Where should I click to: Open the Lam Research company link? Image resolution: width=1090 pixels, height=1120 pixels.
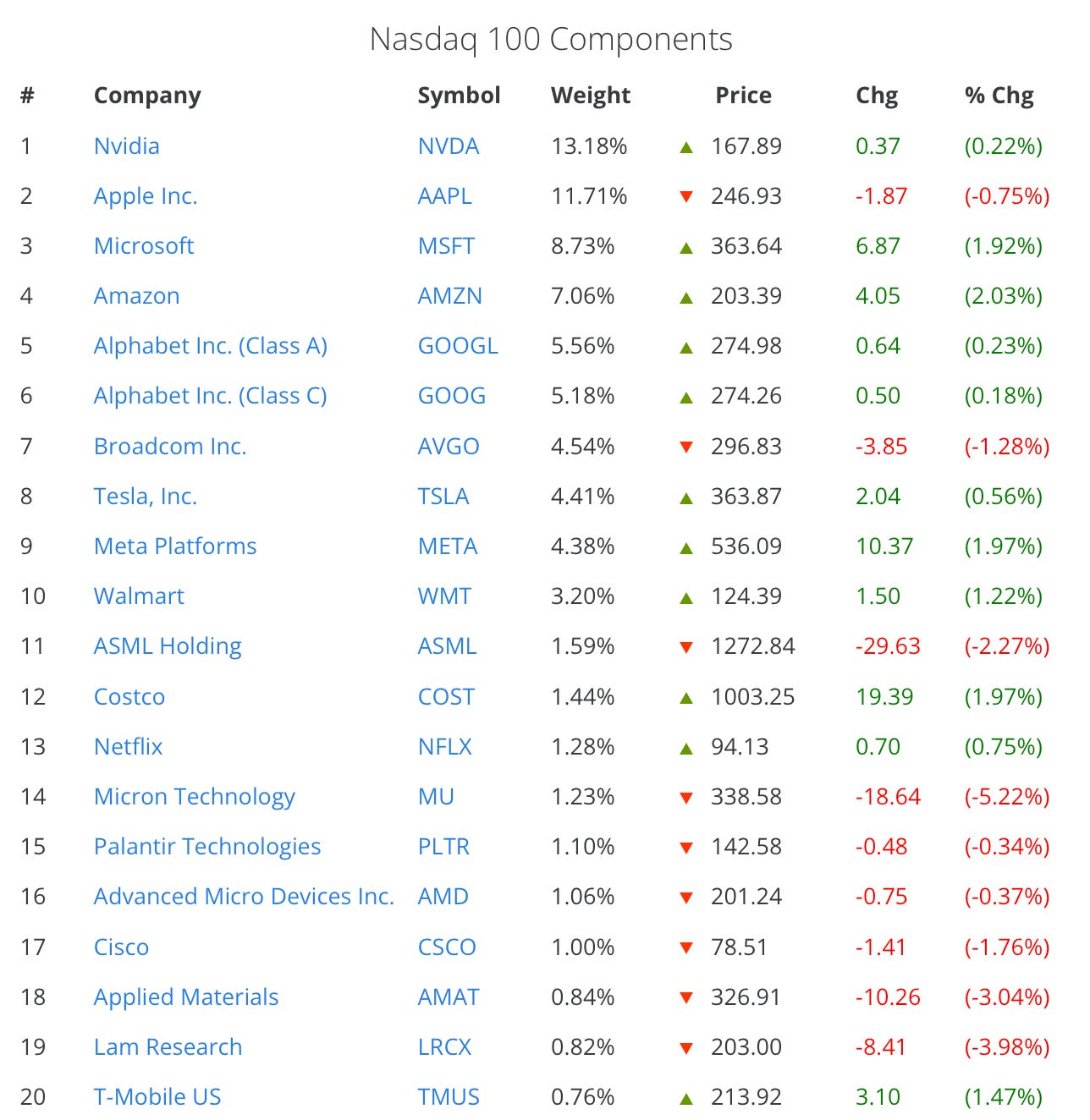(168, 1047)
